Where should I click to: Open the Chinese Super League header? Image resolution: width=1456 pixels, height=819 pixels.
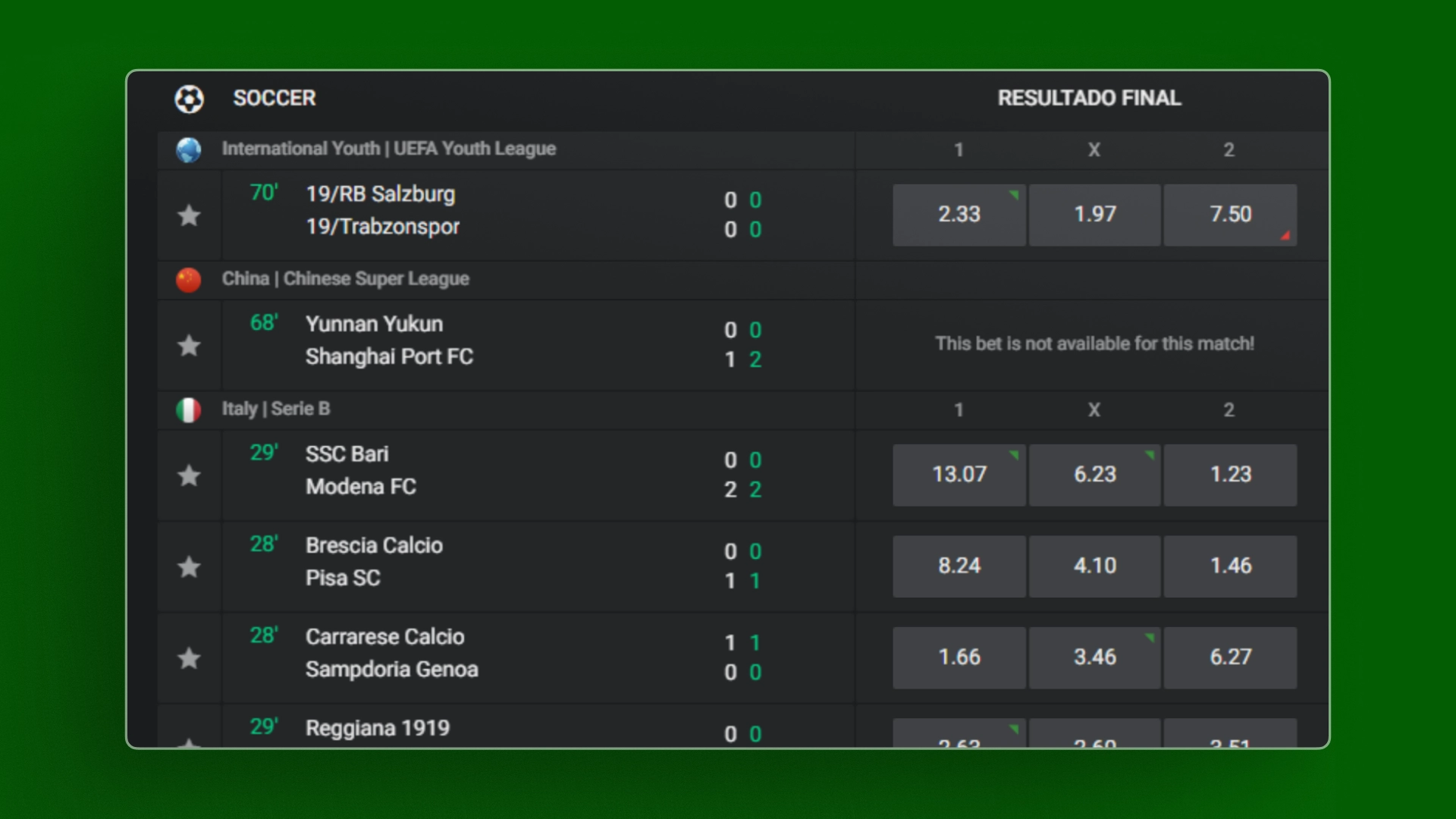tap(345, 279)
